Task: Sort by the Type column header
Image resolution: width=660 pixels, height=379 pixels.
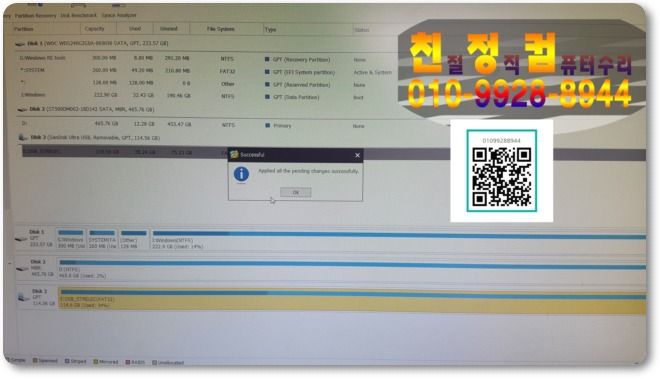Action: click(x=270, y=29)
